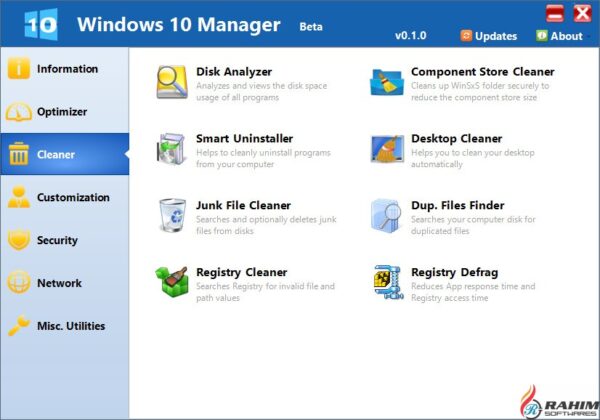Viewport: 600px width, 420px height.
Task: Click the Registry Cleaner title
Action: [x=241, y=272]
